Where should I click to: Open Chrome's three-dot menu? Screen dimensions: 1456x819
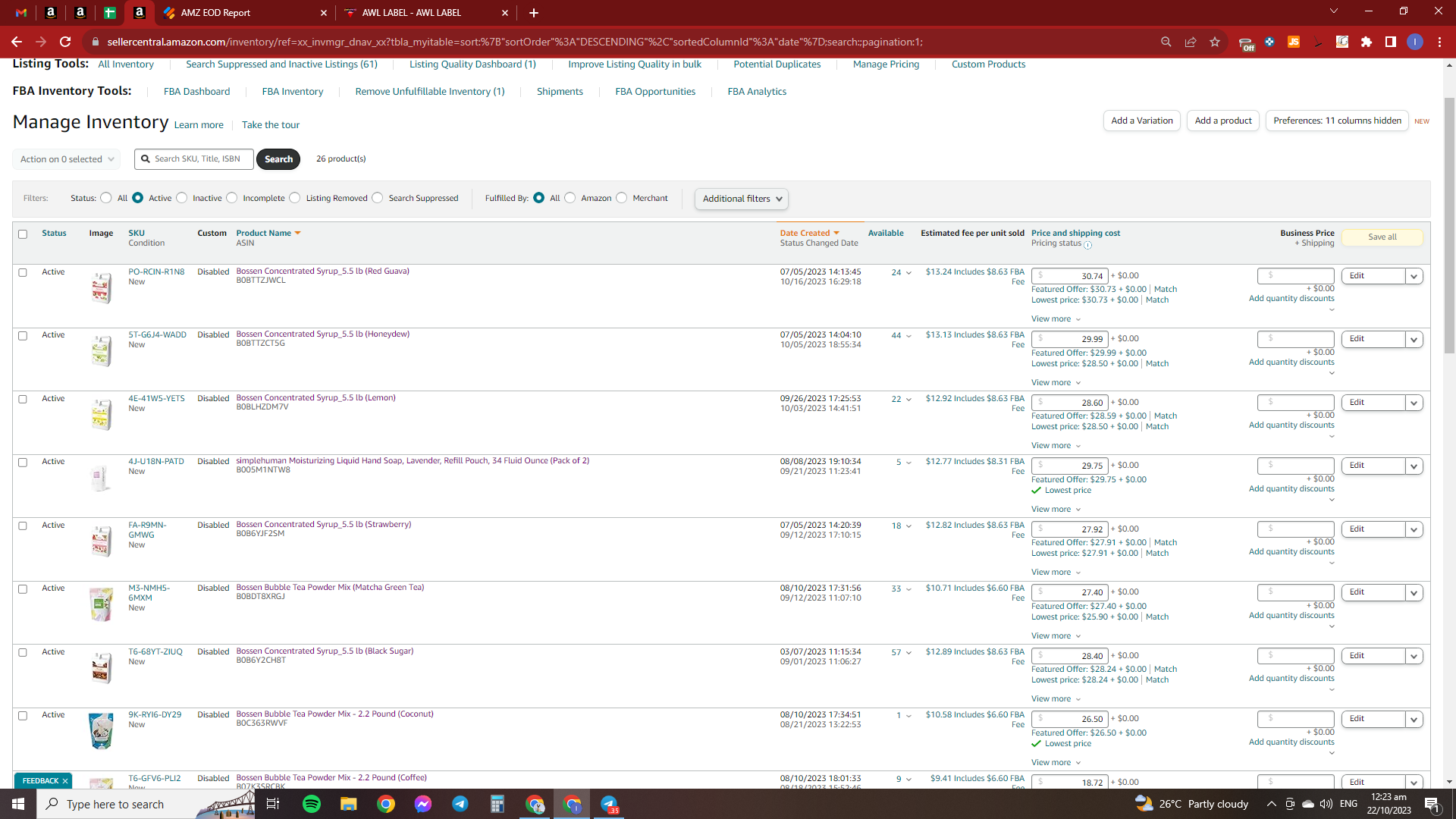click(x=1439, y=42)
